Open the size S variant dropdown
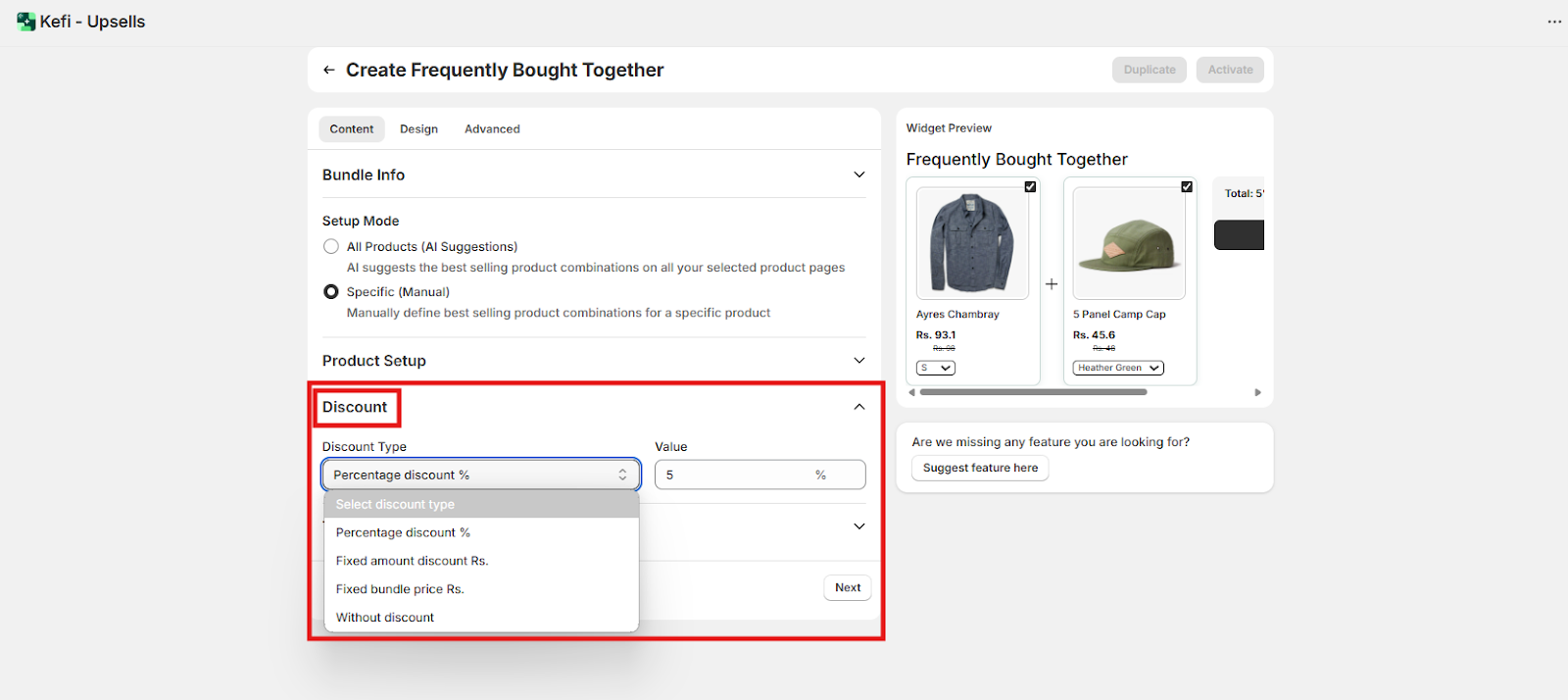 (x=936, y=368)
